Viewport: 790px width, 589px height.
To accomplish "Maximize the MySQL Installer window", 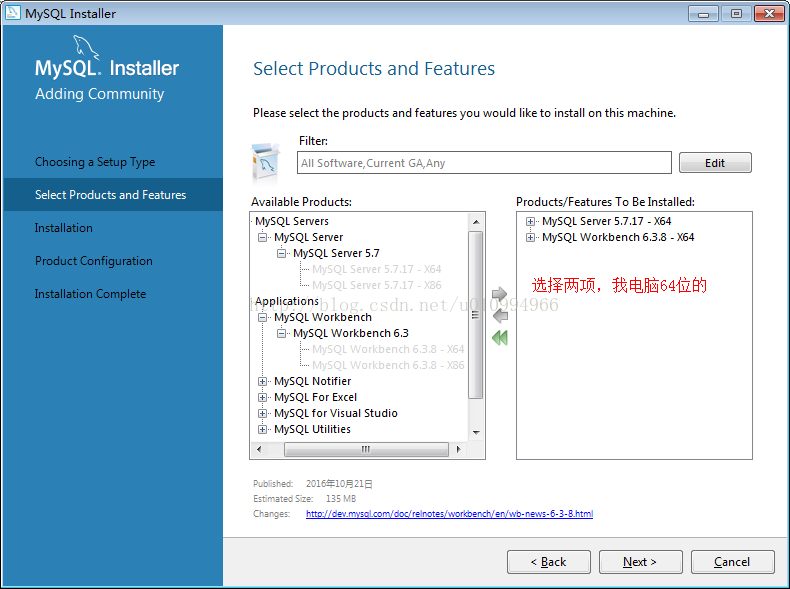I will pos(736,14).
